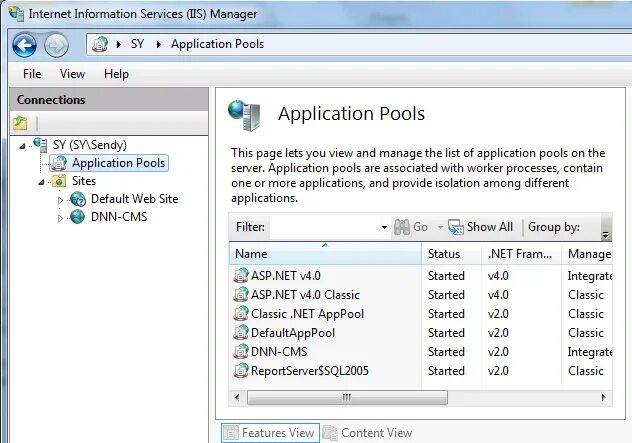Collapse the Sites tree node
The height and width of the screenshot is (443, 632).
41,182
